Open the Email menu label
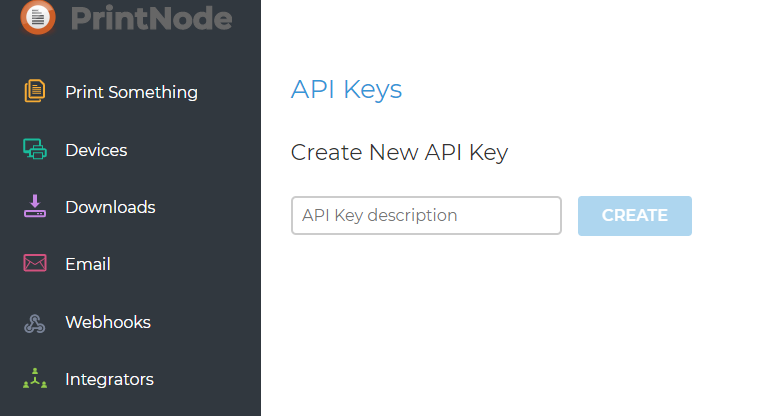 point(88,264)
